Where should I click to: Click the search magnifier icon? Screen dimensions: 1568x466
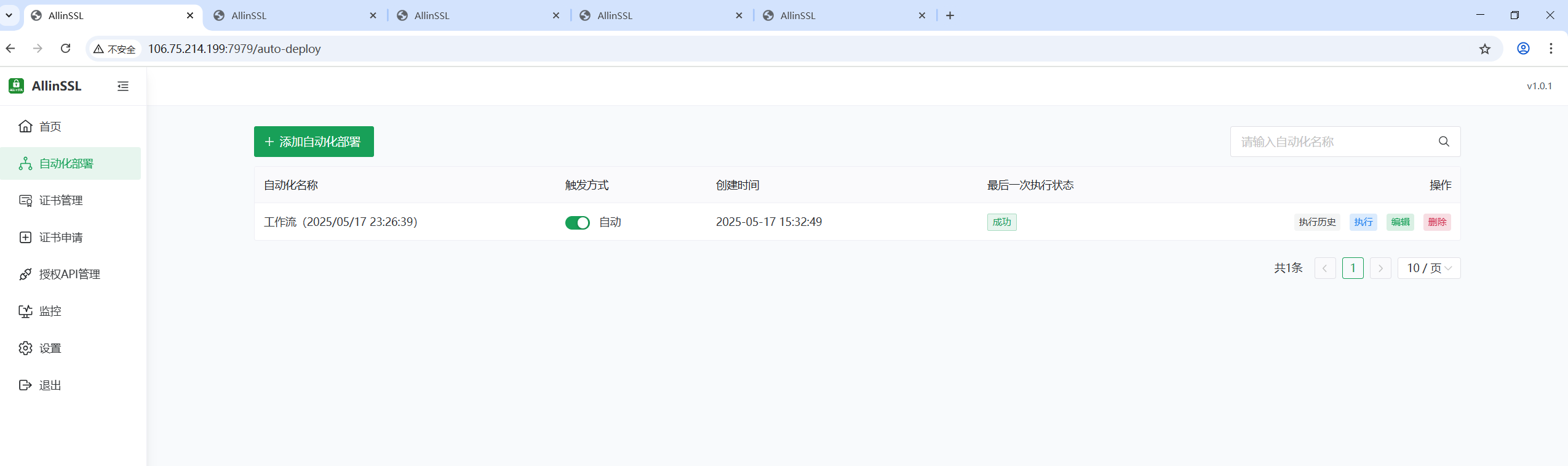coord(1444,142)
